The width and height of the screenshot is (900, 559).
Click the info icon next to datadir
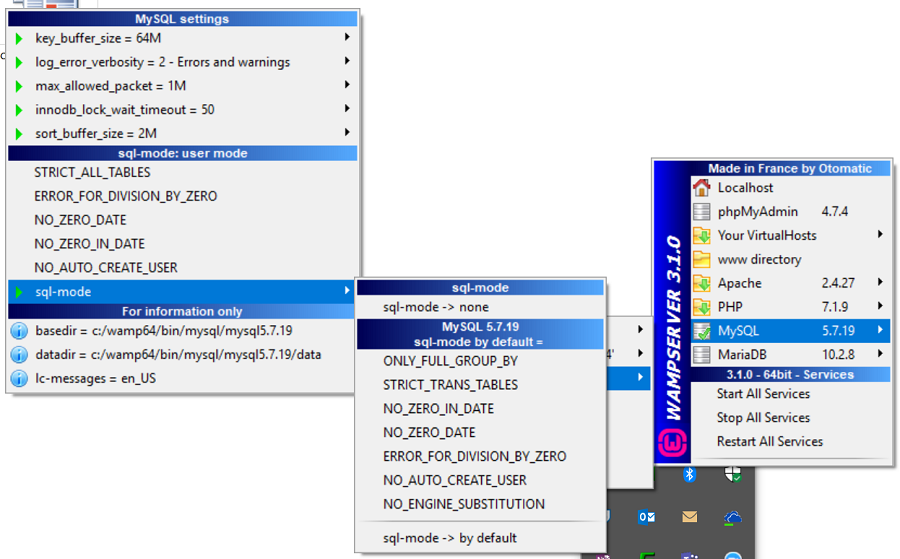pos(19,355)
